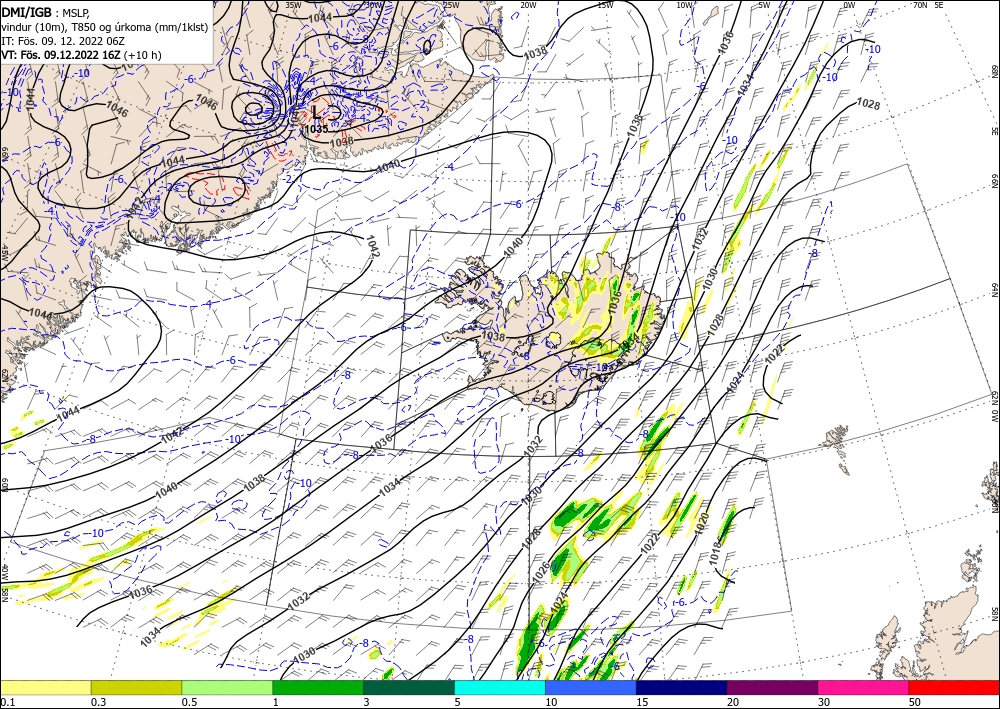This screenshot has height=709, width=1000.
Task: Click the '15W' longitude label
Action: (x=605, y=5)
